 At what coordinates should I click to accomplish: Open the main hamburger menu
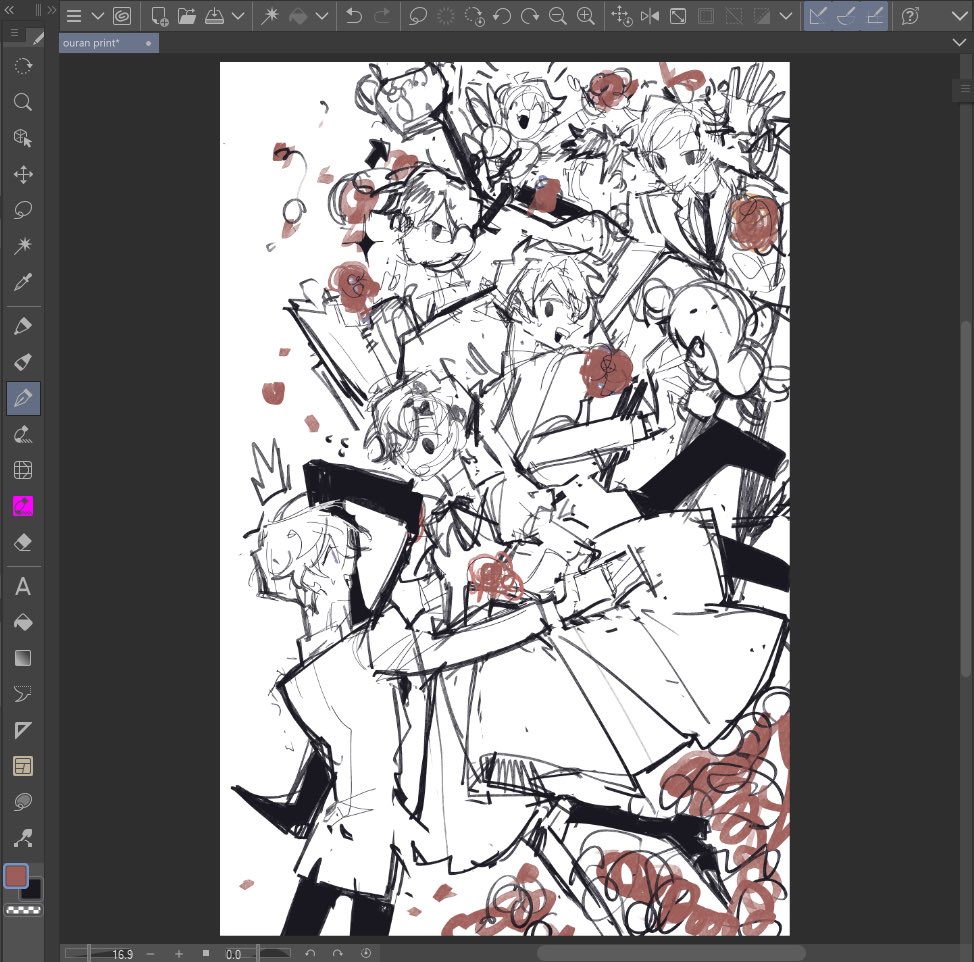[74, 16]
